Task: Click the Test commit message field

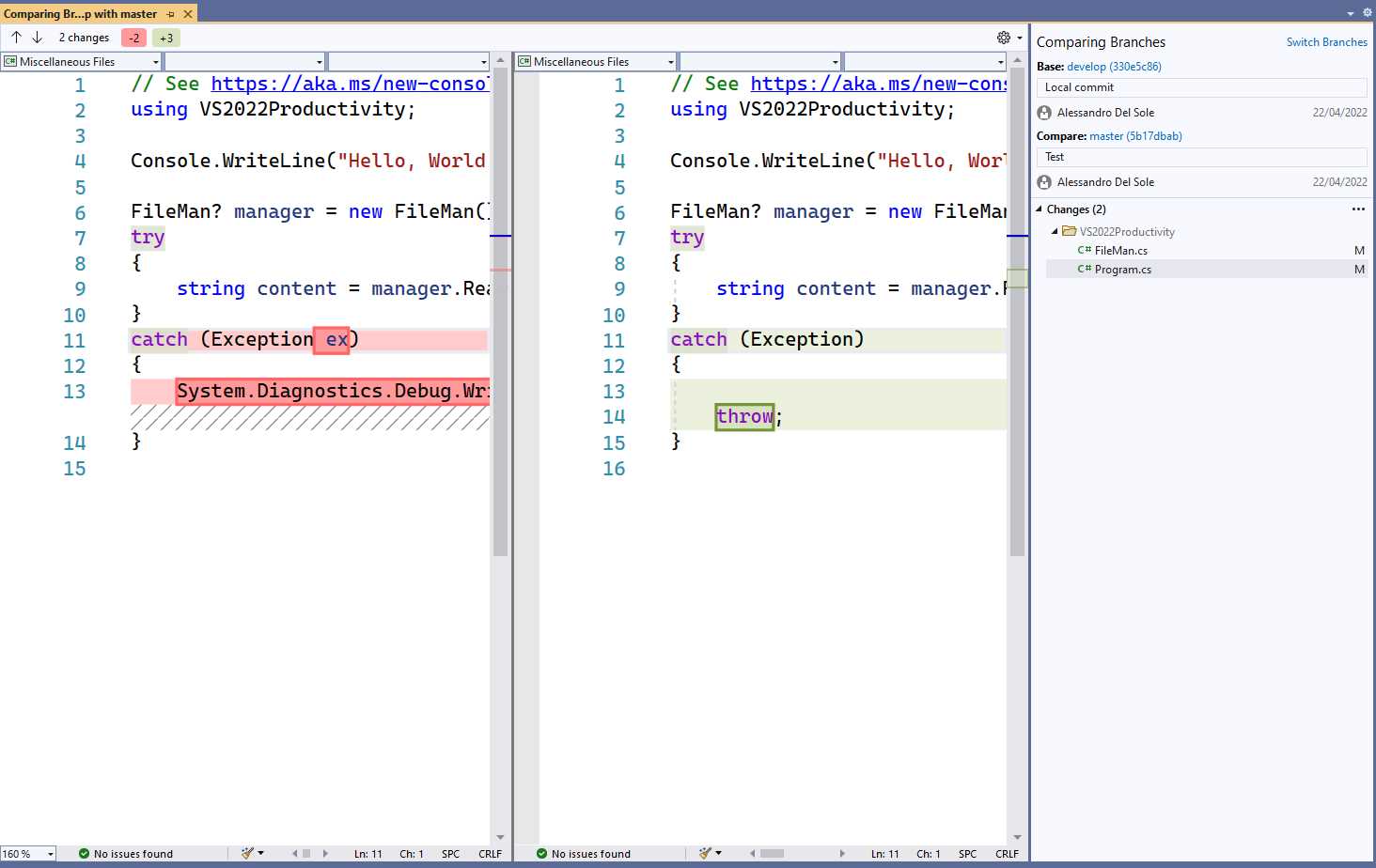Action: coord(1201,157)
